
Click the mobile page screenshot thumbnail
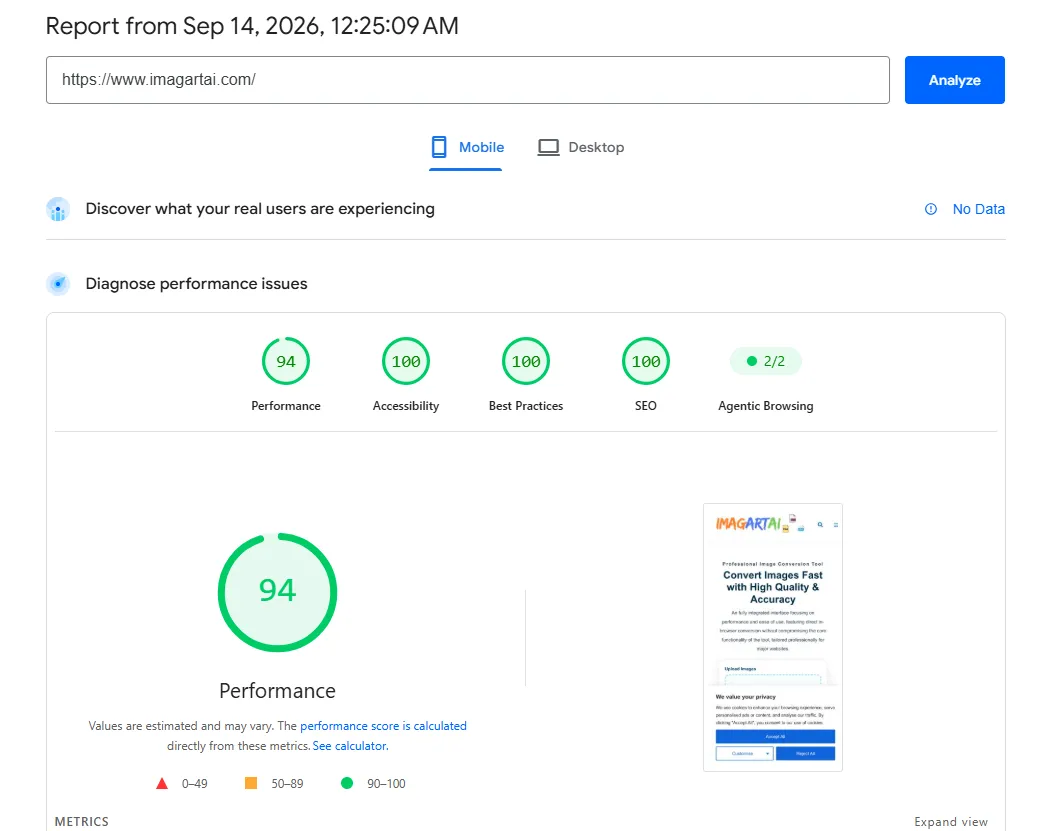click(772, 637)
